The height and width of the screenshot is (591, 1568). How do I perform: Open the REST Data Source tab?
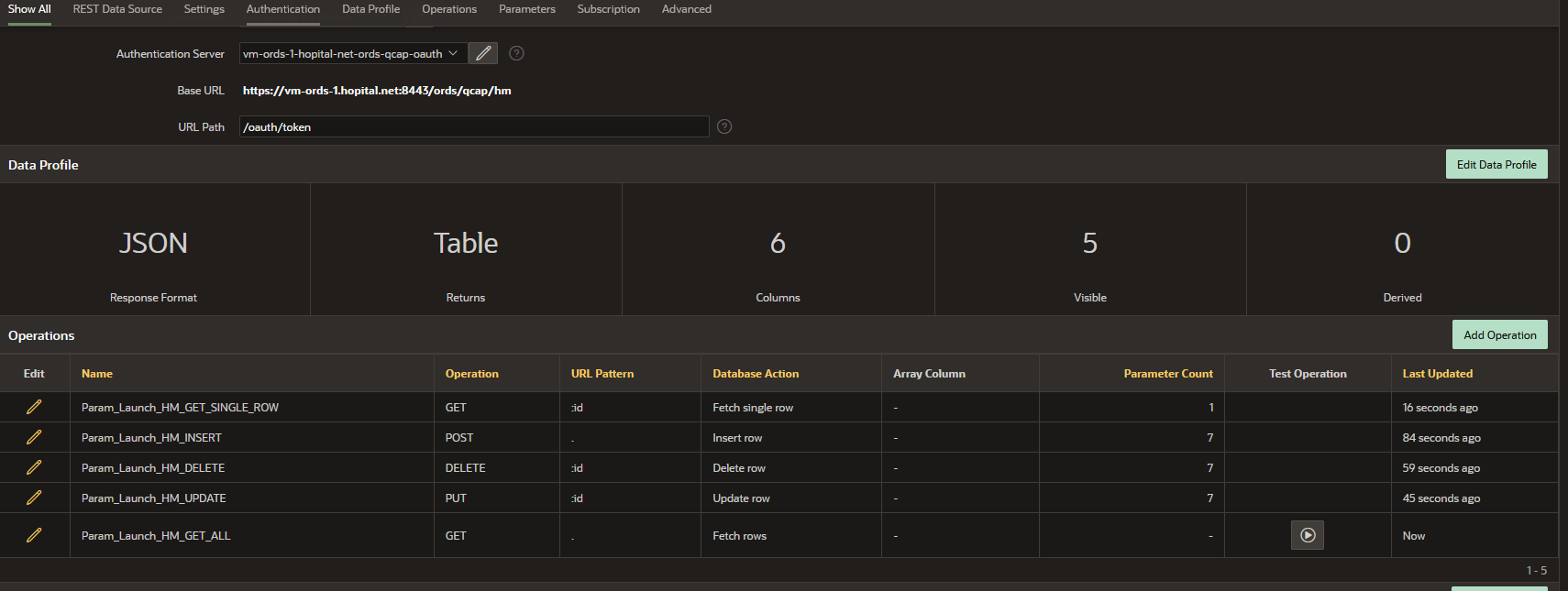click(117, 9)
